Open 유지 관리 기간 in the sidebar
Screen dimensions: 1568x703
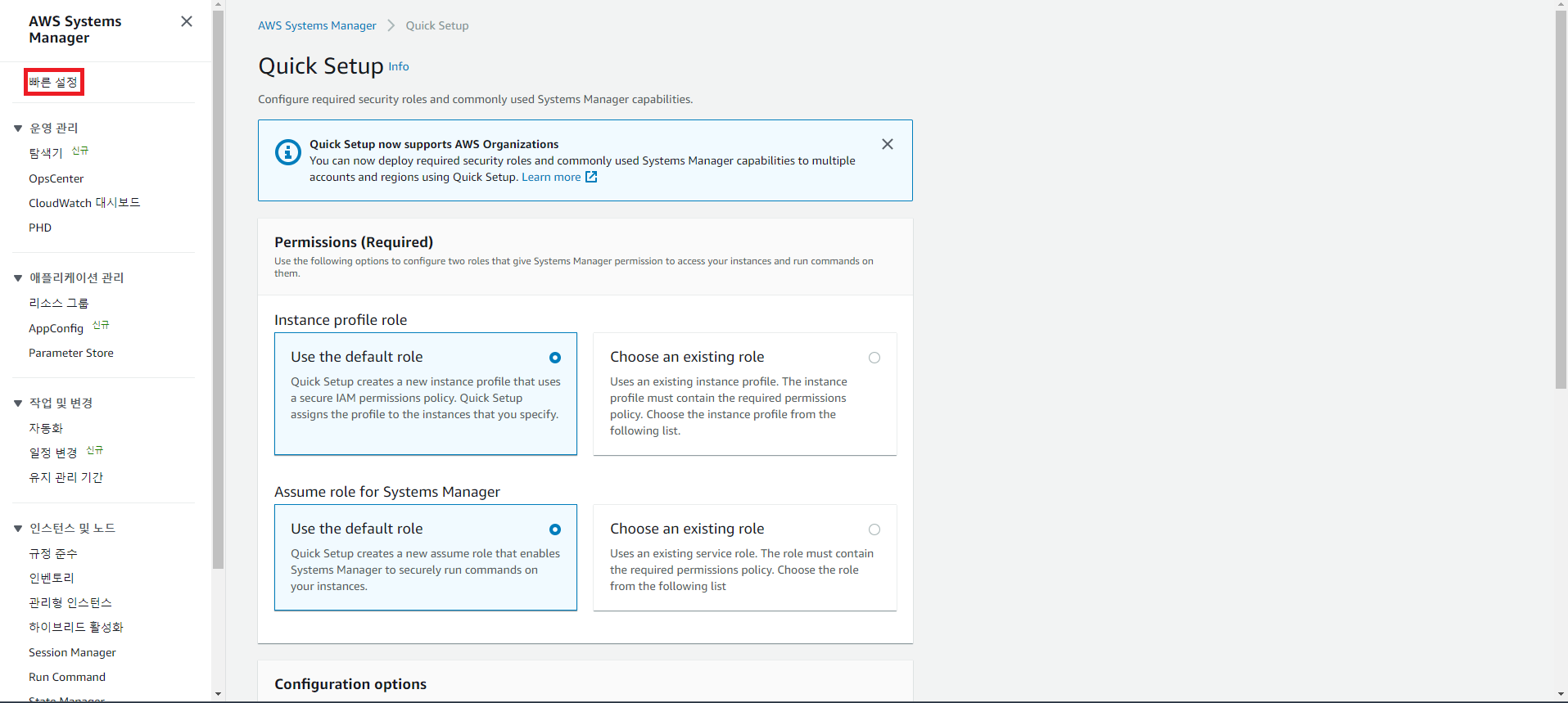click(66, 477)
